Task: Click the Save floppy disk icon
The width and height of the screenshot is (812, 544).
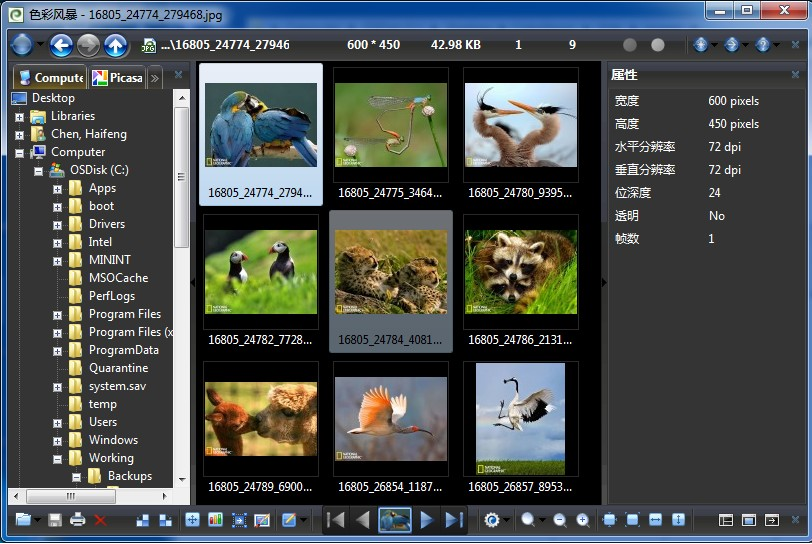Action: (55, 520)
